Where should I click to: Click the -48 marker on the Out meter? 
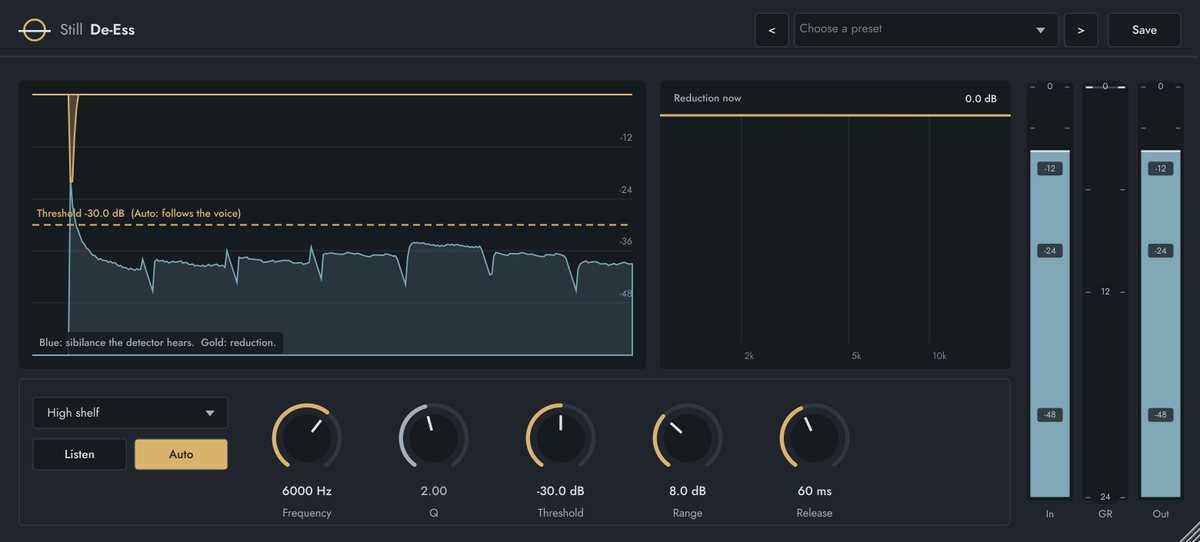click(1161, 414)
